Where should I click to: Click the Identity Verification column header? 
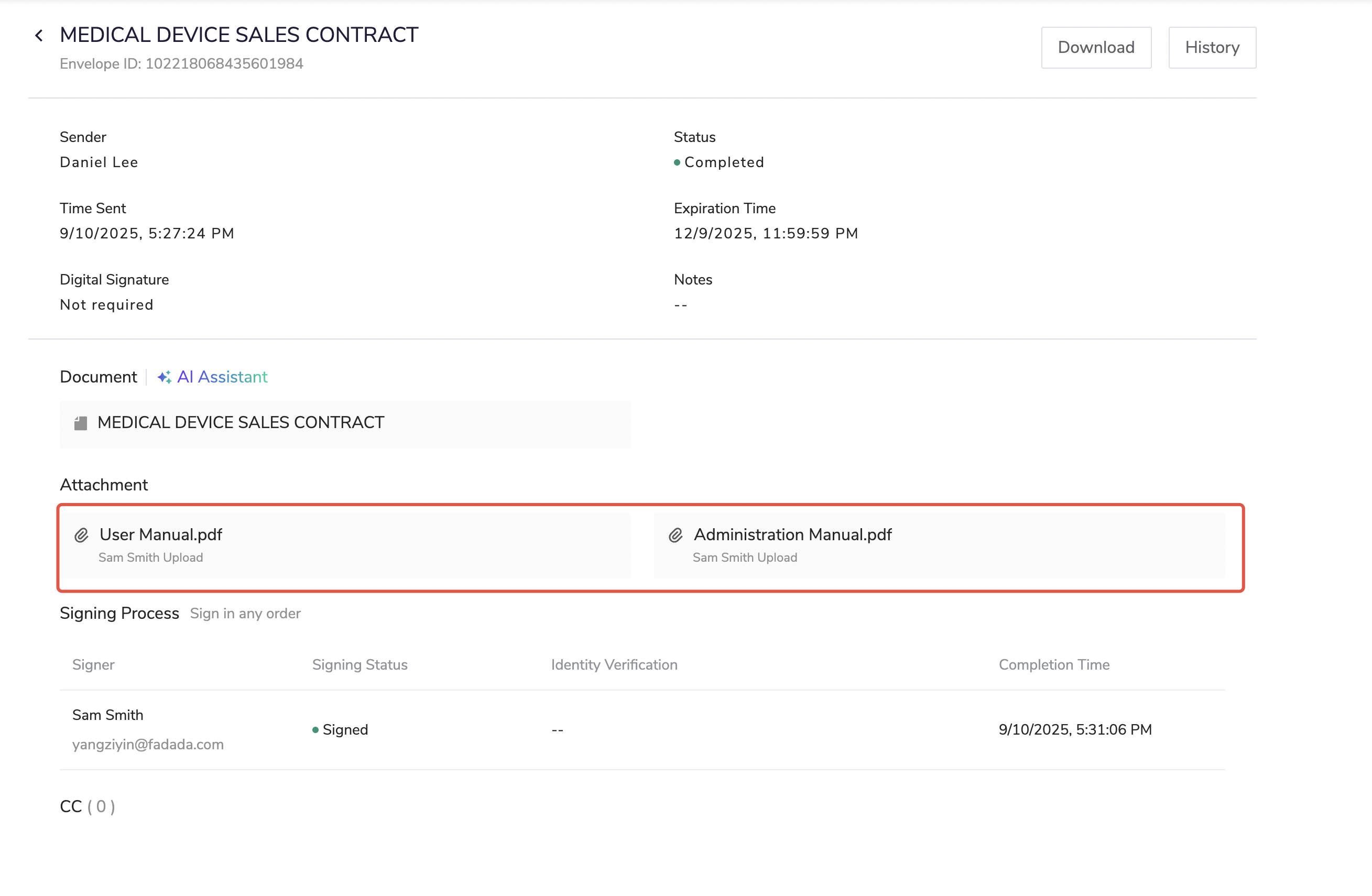[614, 665]
